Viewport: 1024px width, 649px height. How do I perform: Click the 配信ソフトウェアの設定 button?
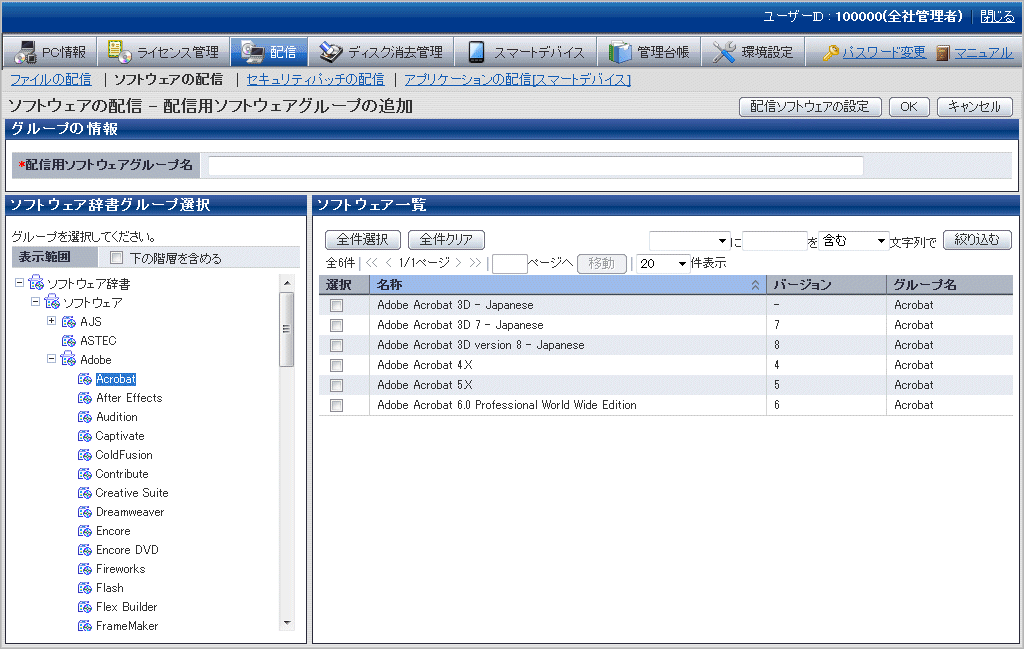tap(810, 106)
